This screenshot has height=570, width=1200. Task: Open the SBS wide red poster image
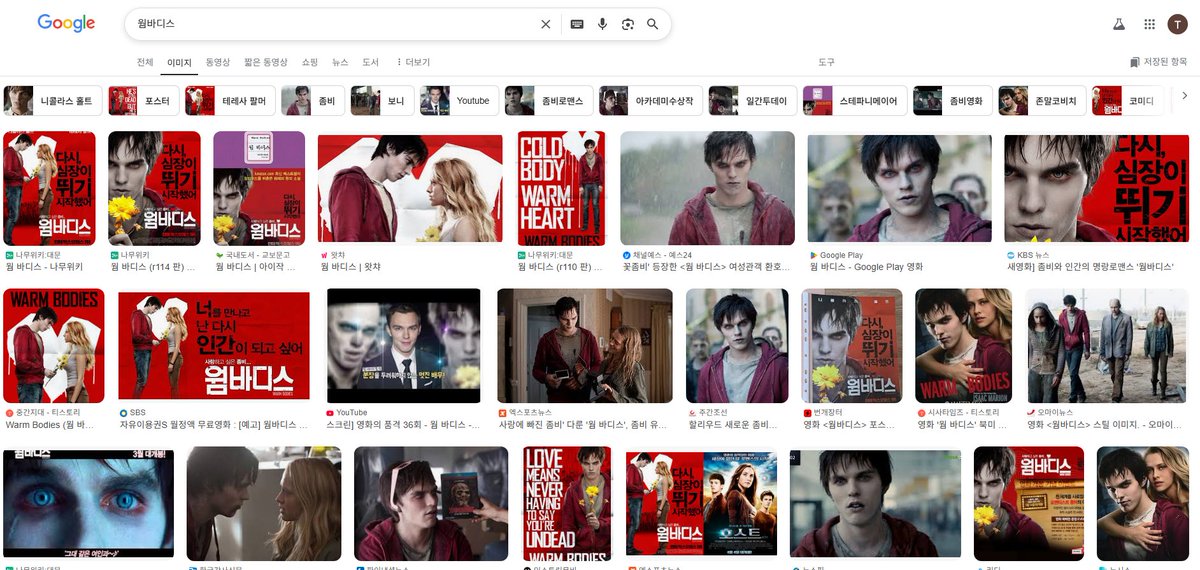click(213, 346)
